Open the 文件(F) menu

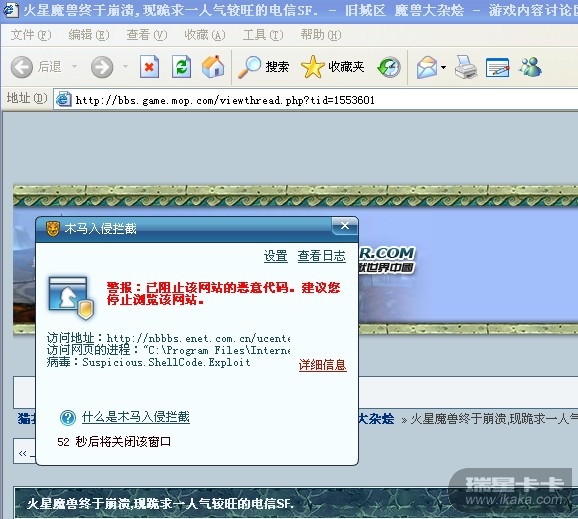pyautogui.click(x=31, y=35)
